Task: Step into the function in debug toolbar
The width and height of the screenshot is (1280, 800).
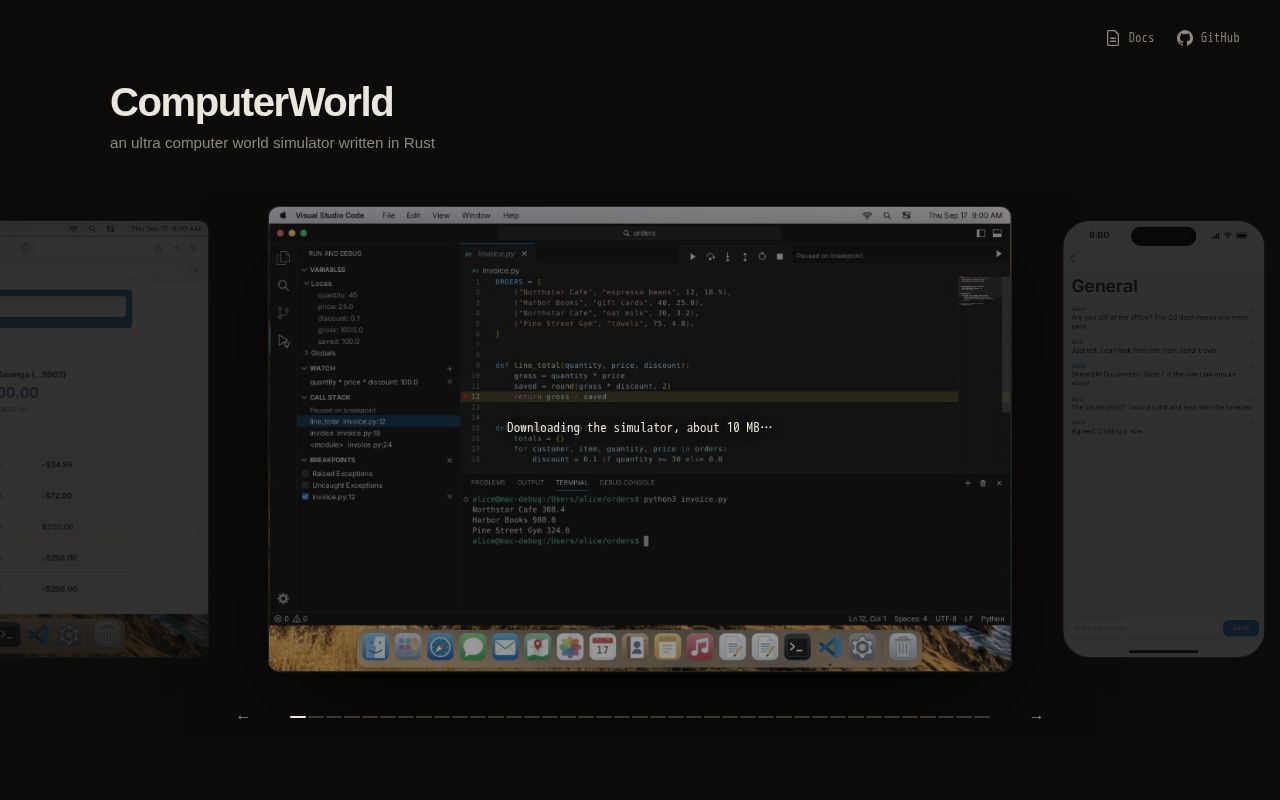Action: tap(727, 256)
